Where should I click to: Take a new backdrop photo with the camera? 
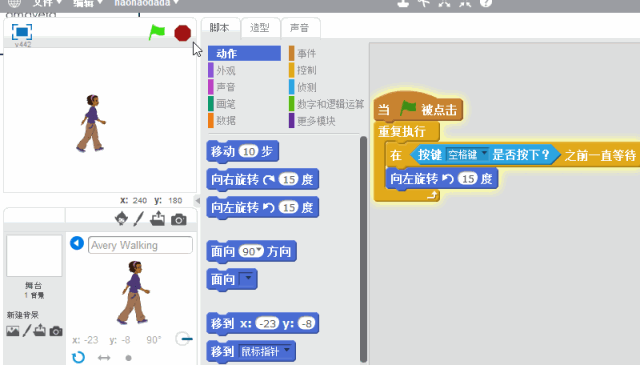56,331
